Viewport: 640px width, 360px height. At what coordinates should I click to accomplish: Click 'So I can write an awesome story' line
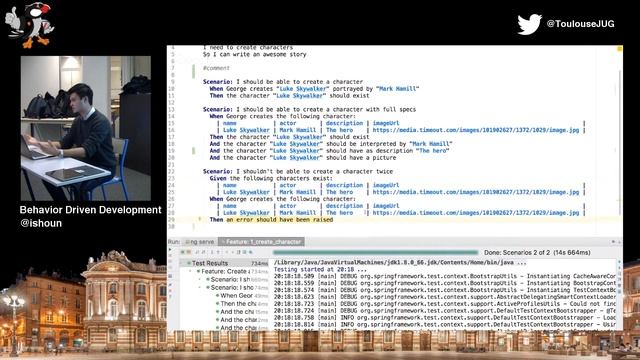[x=254, y=54]
